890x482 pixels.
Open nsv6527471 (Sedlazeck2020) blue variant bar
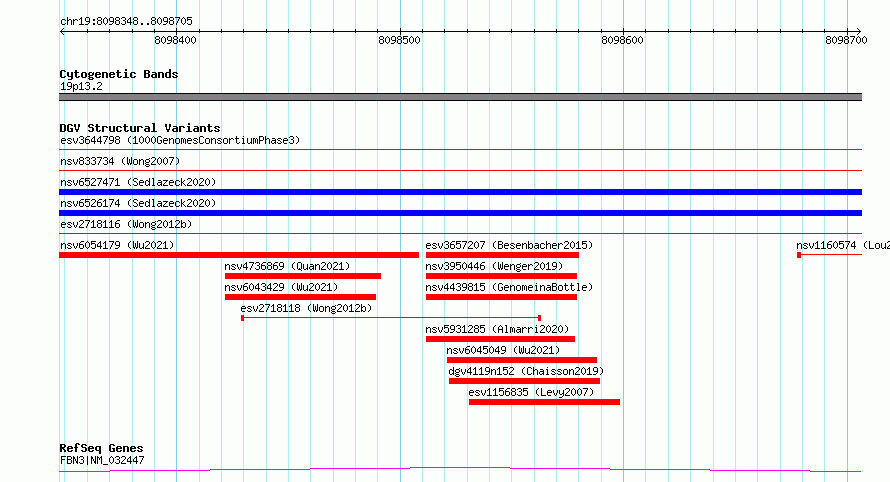click(460, 192)
